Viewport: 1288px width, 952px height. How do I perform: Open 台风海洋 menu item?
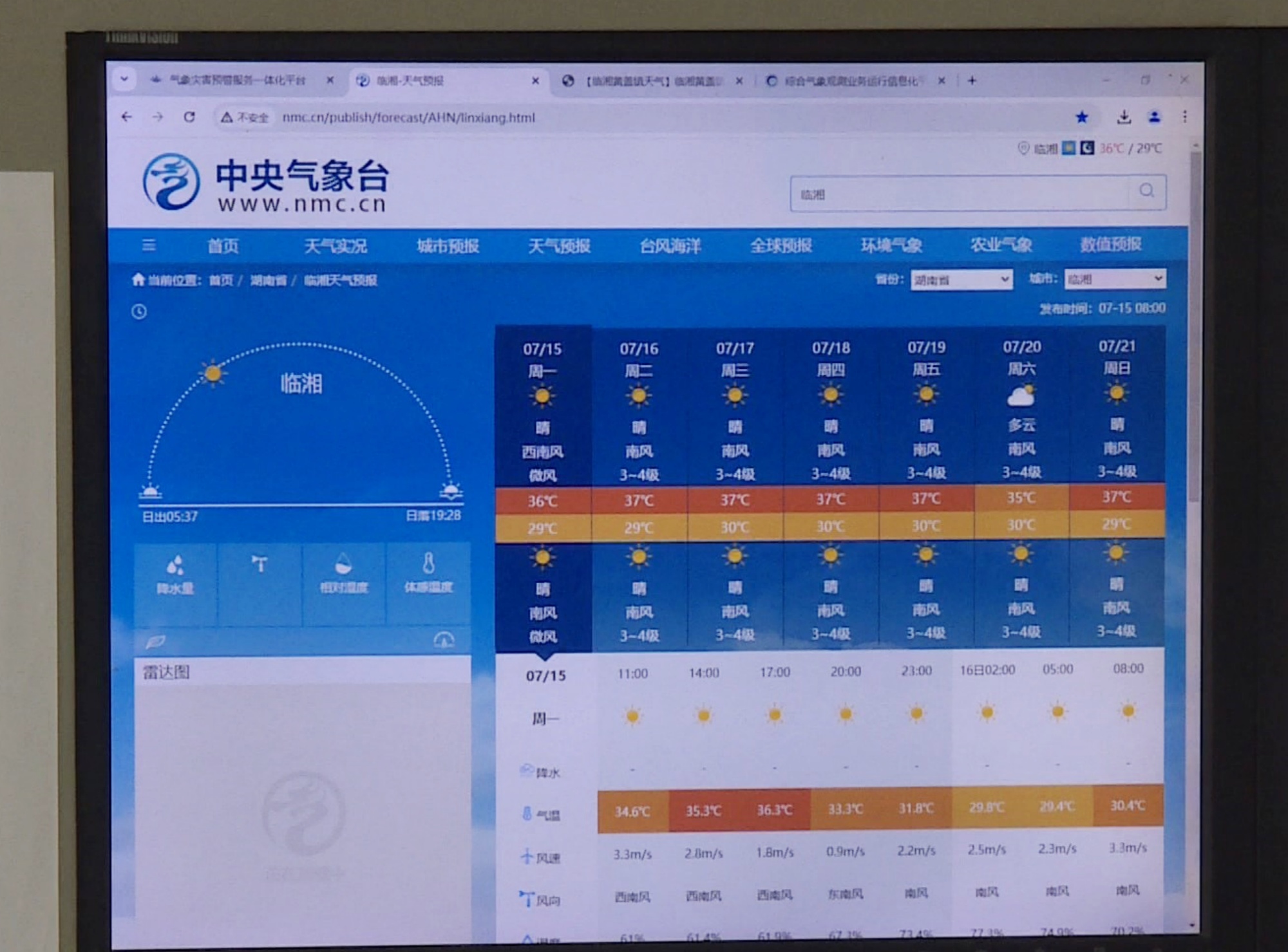click(670, 245)
